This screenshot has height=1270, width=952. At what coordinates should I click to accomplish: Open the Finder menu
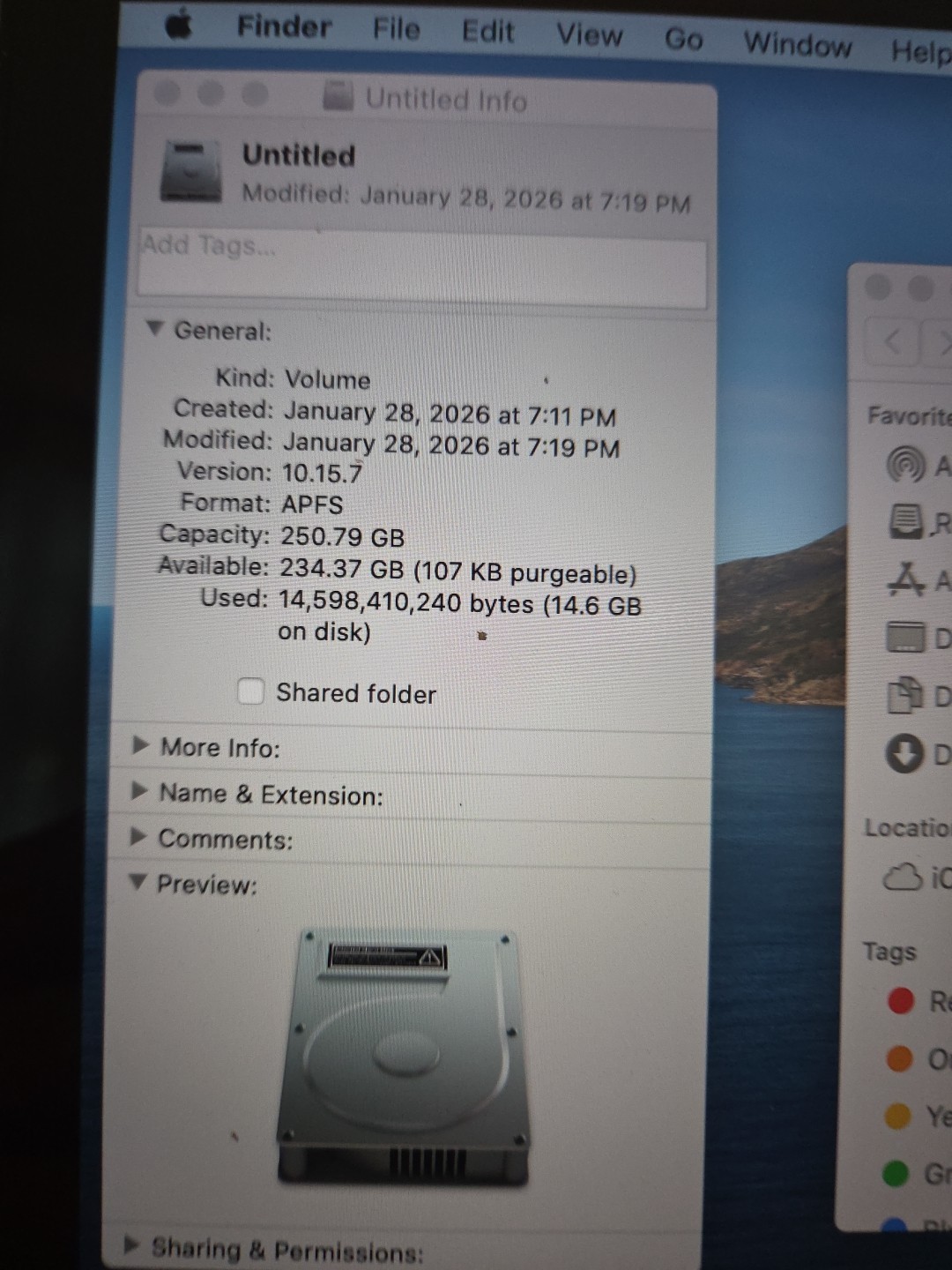tap(284, 26)
